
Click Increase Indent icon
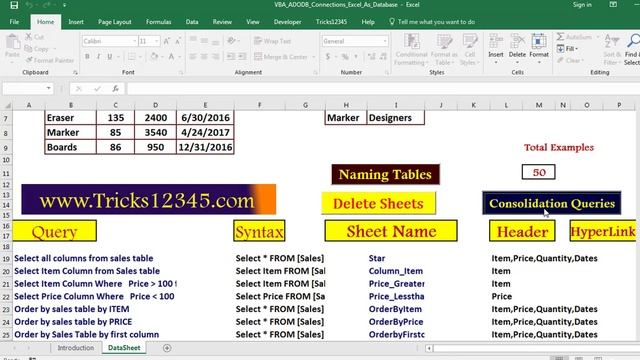click(242, 57)
